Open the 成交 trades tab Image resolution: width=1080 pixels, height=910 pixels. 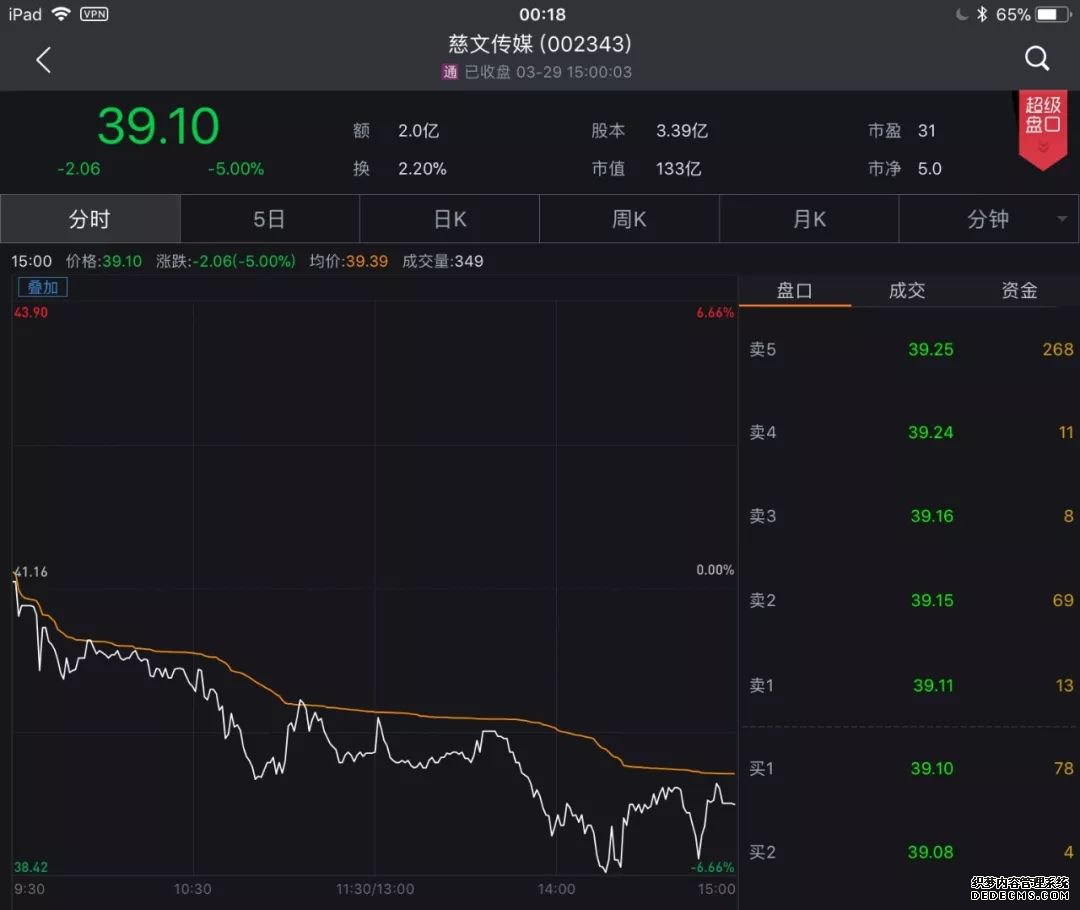coord(907,291)
